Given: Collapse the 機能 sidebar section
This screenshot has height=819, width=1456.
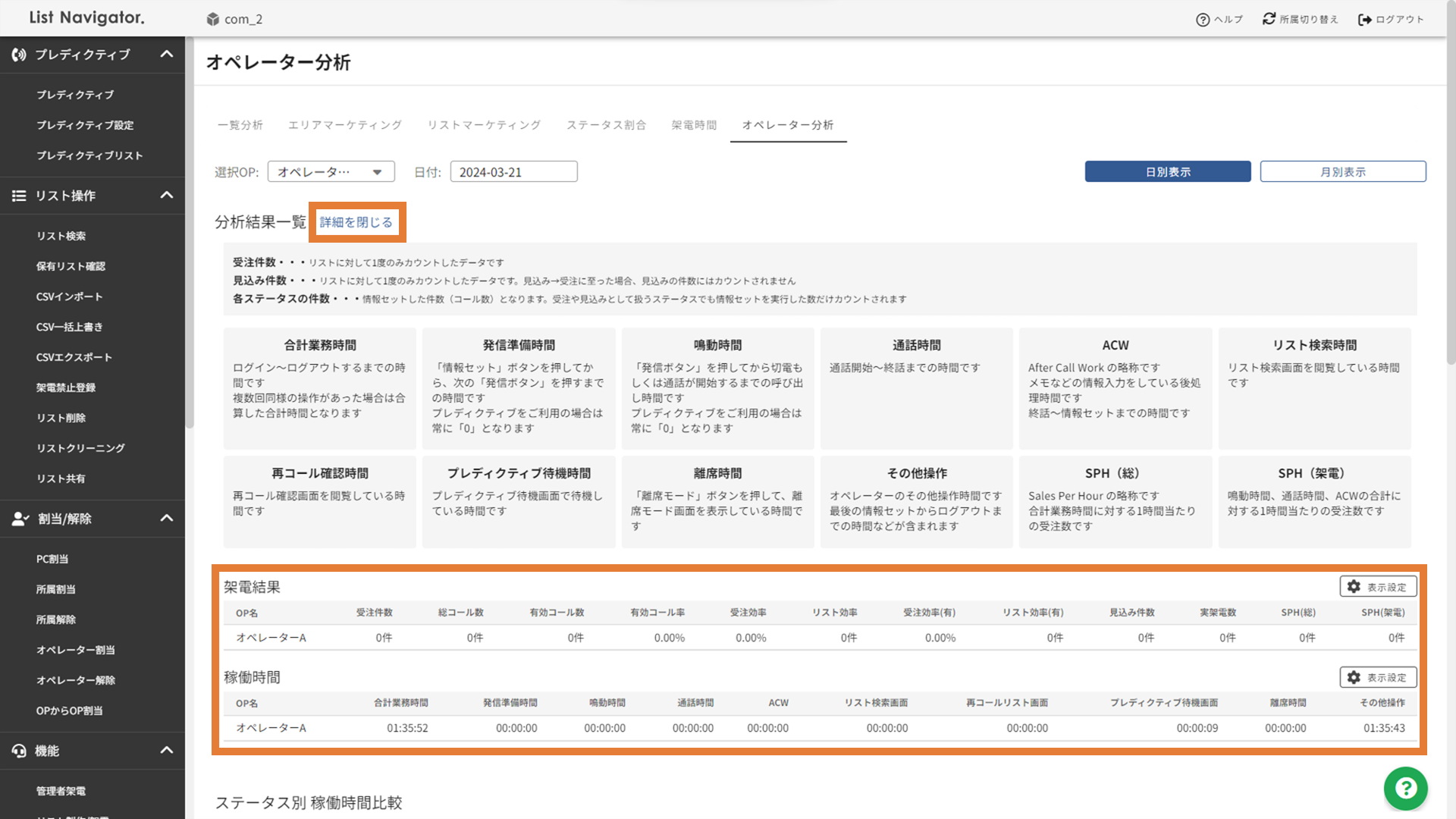Looking at the screenshot, I should tap(167, 751).
